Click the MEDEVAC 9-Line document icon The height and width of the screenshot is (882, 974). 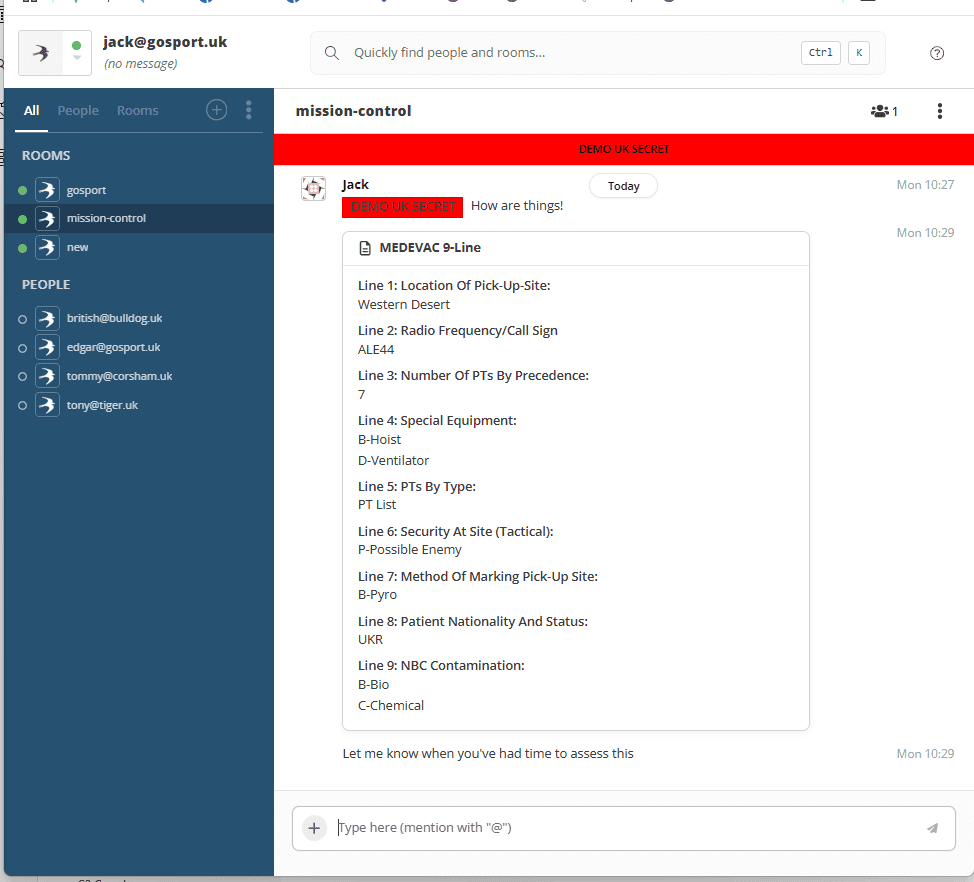tap(365, 248)
